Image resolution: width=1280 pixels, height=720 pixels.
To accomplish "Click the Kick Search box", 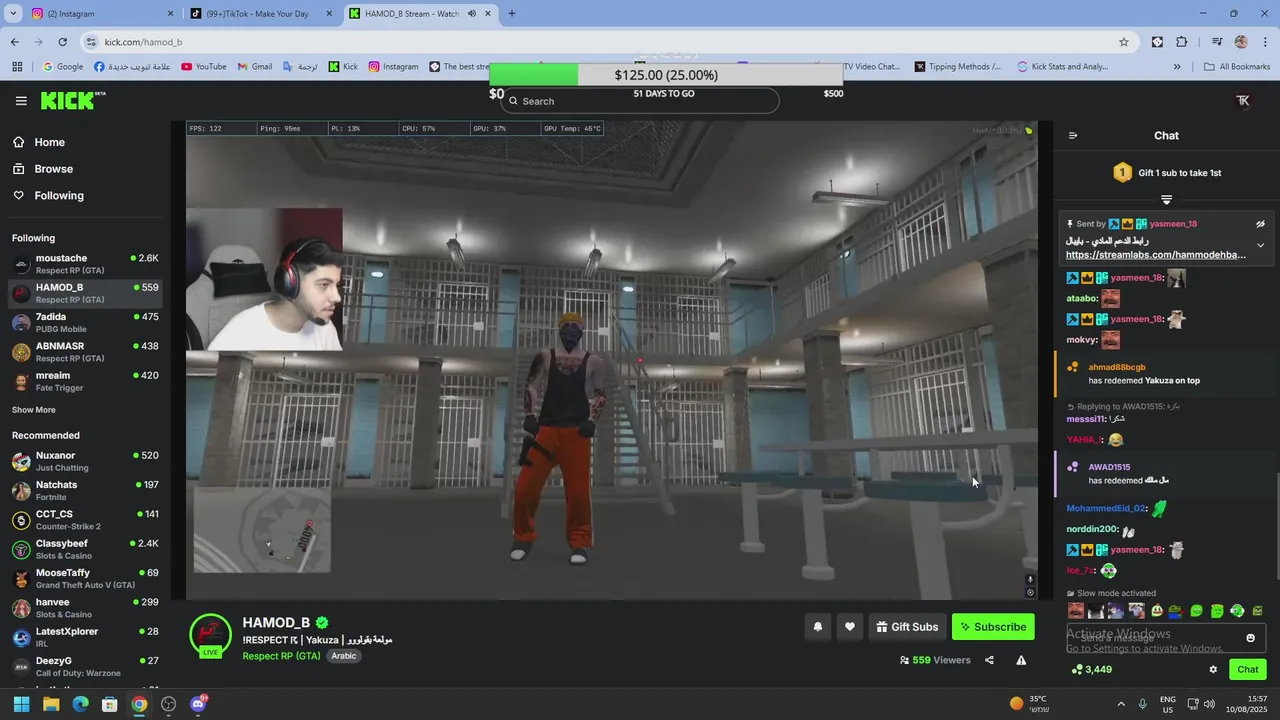I will 640,101.
